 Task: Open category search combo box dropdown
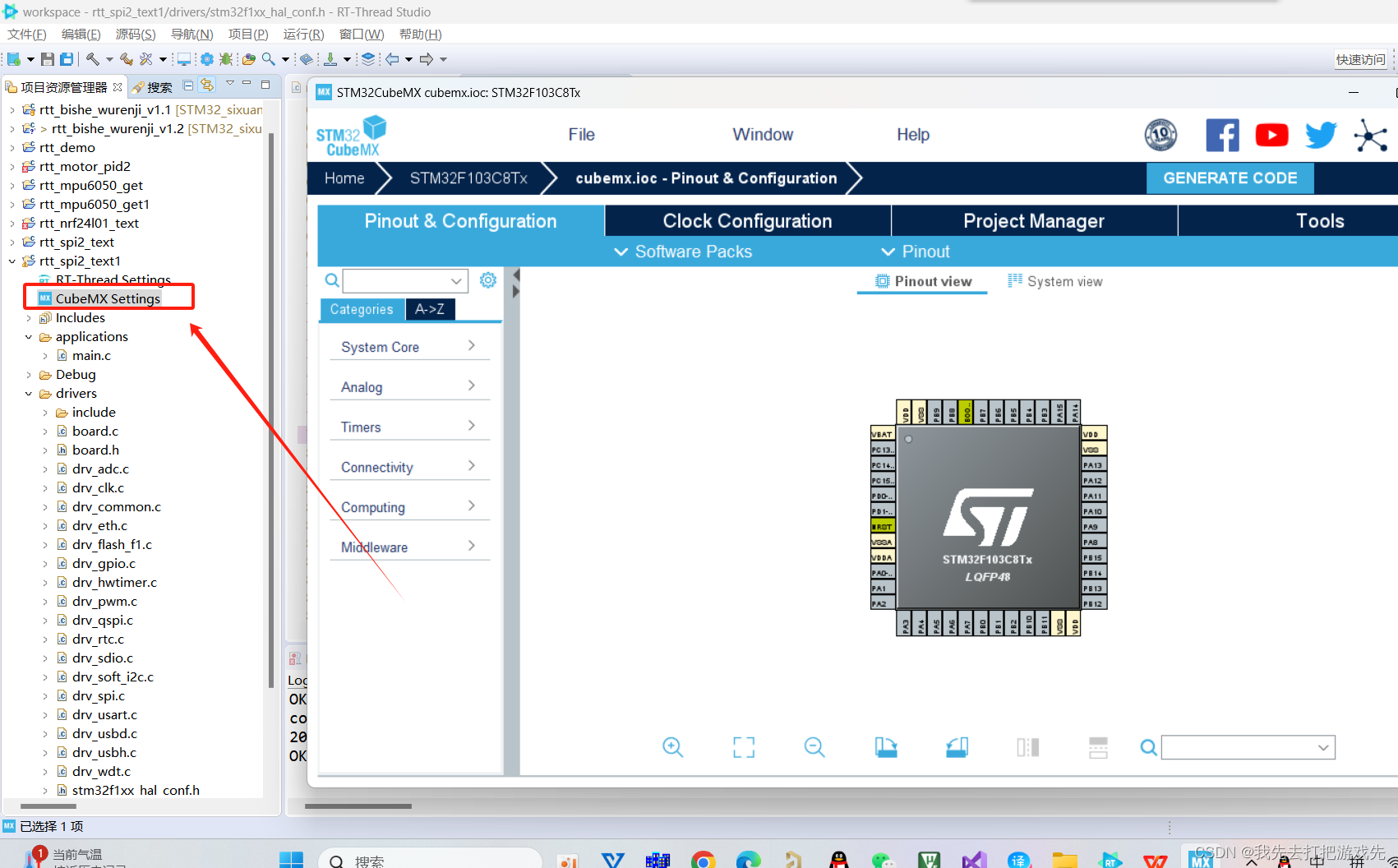click(x=456, y=281)
